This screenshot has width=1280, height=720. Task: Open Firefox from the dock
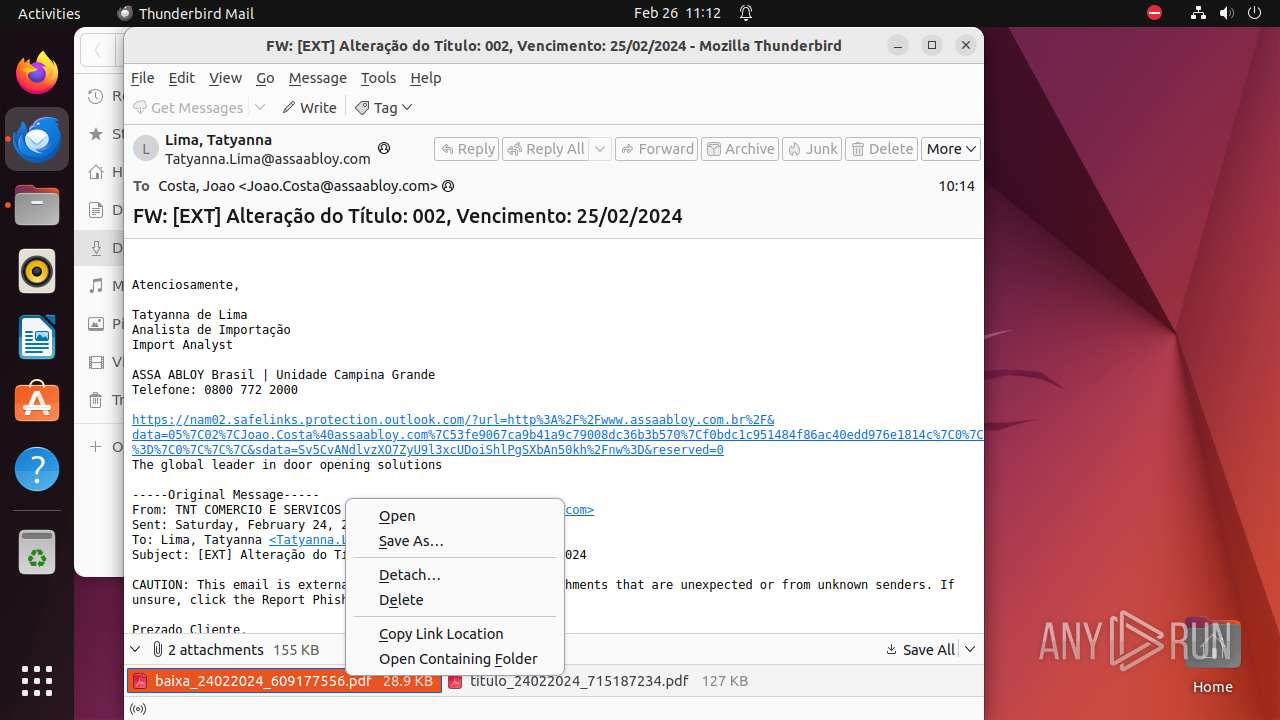click(37, 73)
